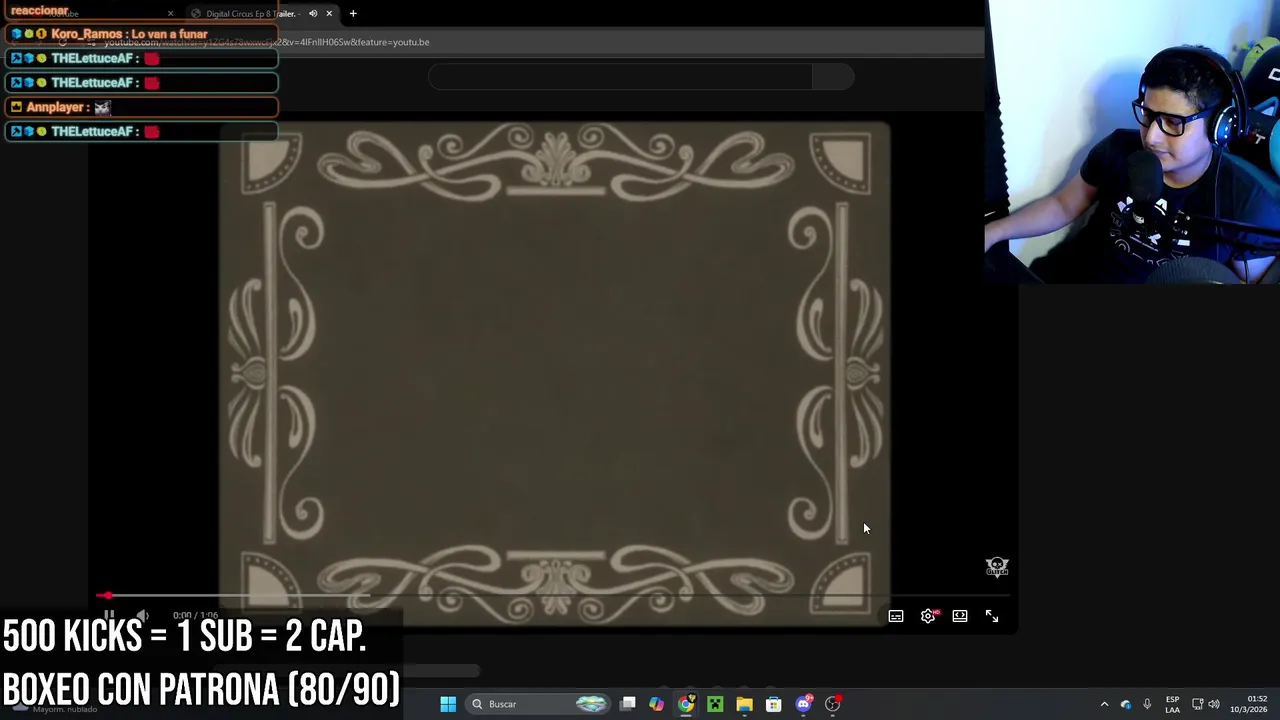Close the Digital Circus Ep 8 Trailer tab
Image resolution: width=1280 pixels, height=720 pixels.
(x=329, y=14)
